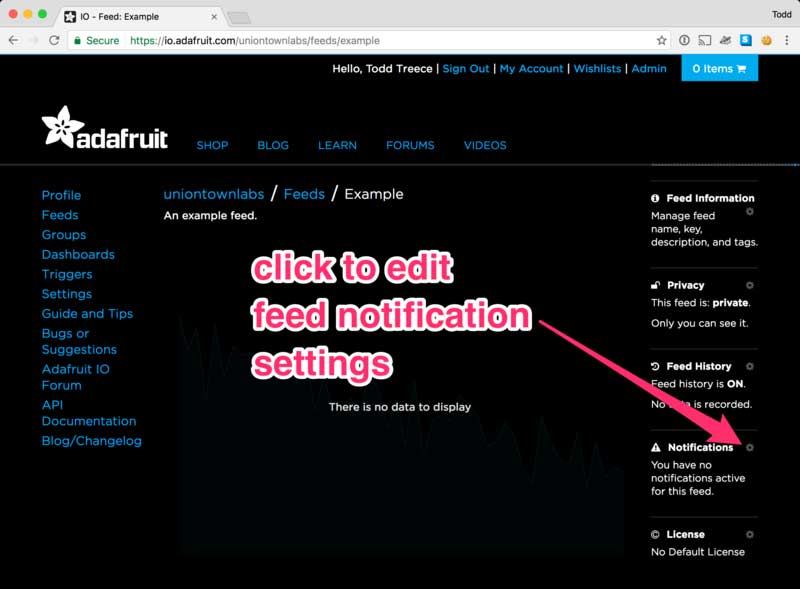The width and height of the screenshot is (800, 589).
Task: Open the 0 Items cart button
Action: click(x=719, y=68)
